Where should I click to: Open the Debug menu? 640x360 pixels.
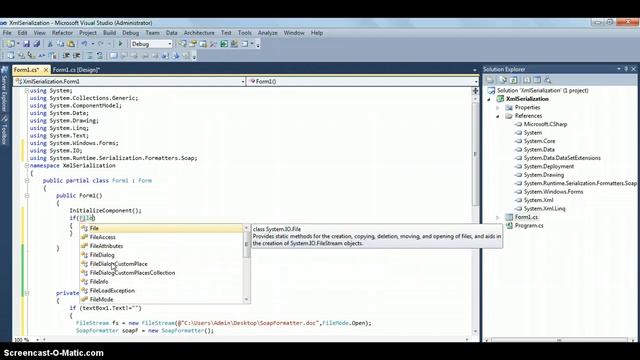[x=131, y=33]
